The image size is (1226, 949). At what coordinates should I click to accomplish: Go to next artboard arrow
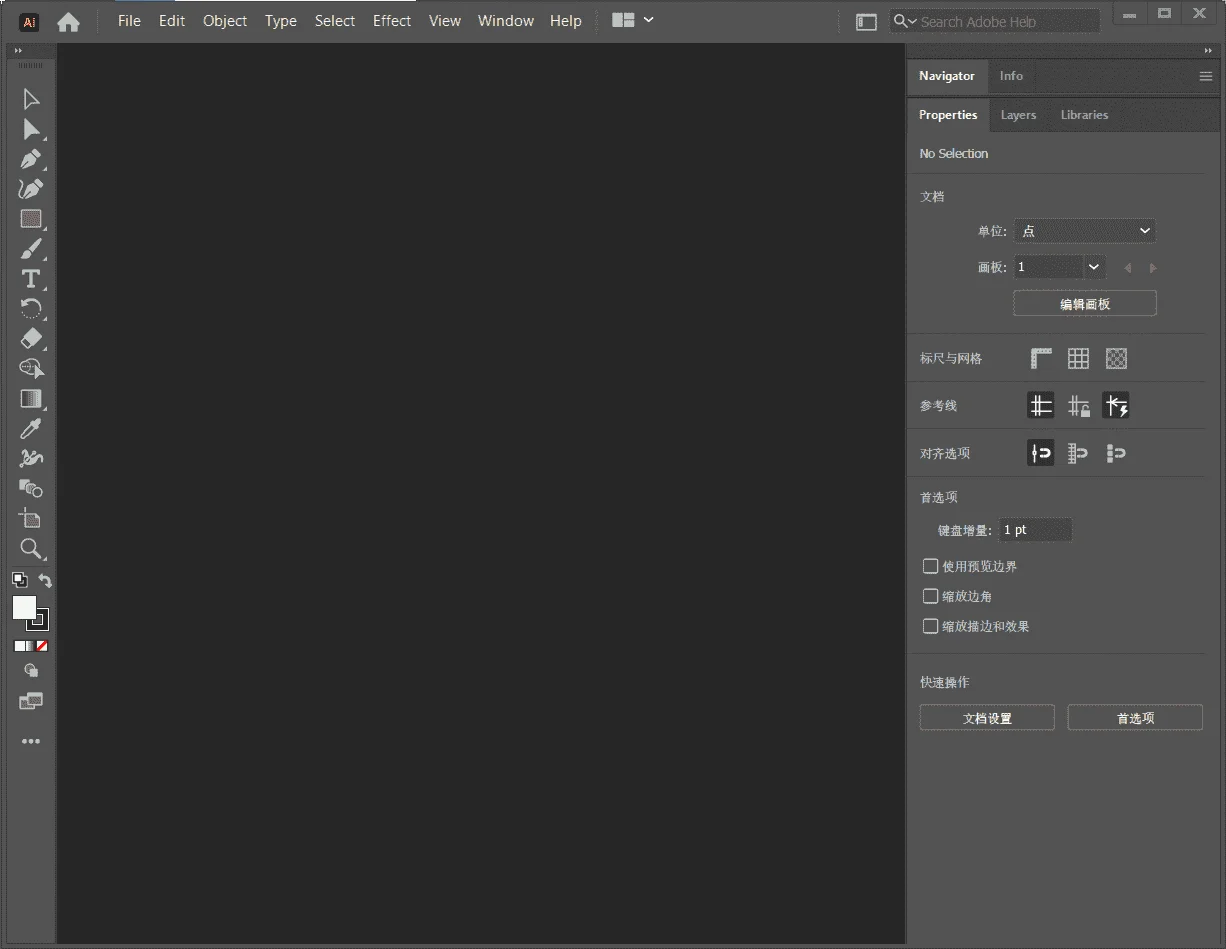1153,268
